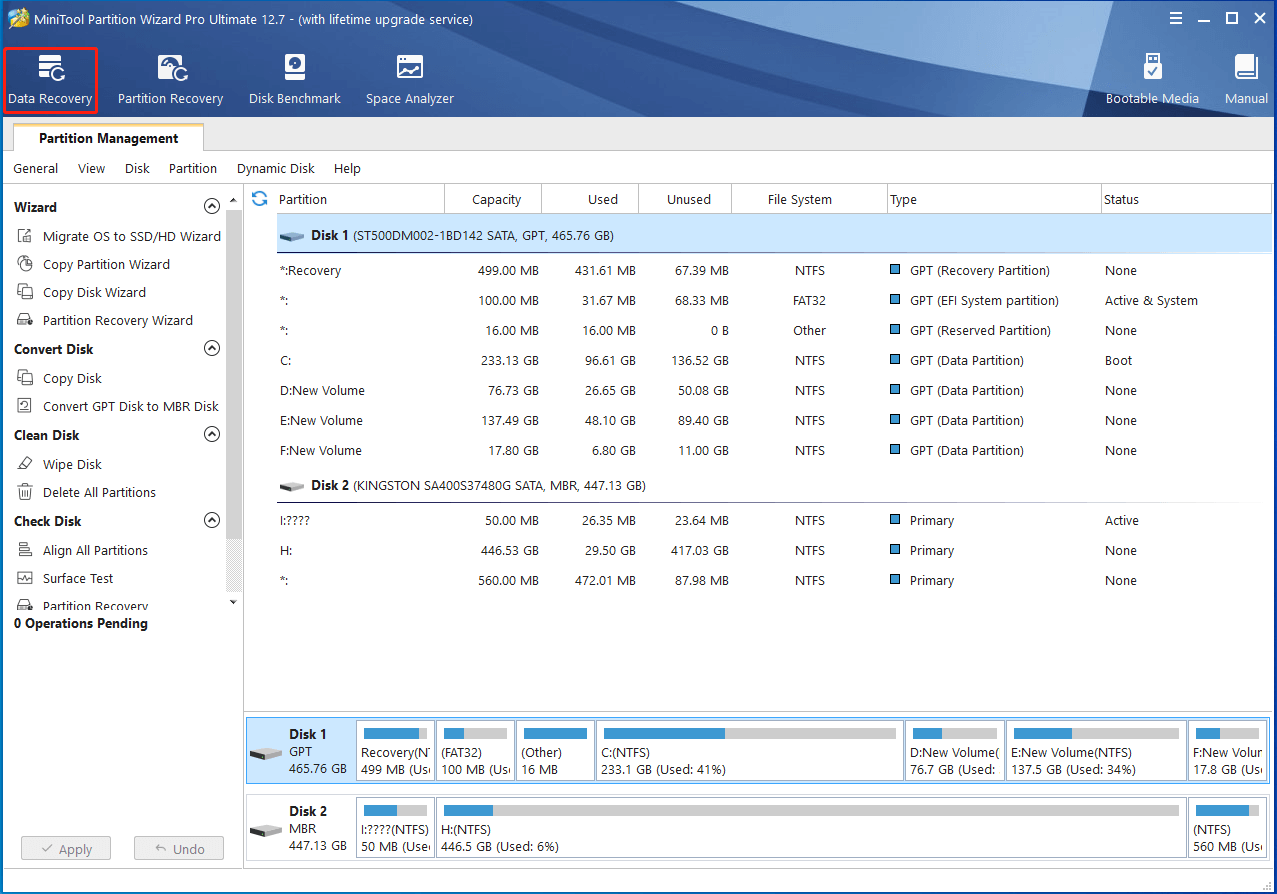Select the Disk 2 KINGSTON header row
The width and height of the screenshot is (1277, 894).
(774, 485)
